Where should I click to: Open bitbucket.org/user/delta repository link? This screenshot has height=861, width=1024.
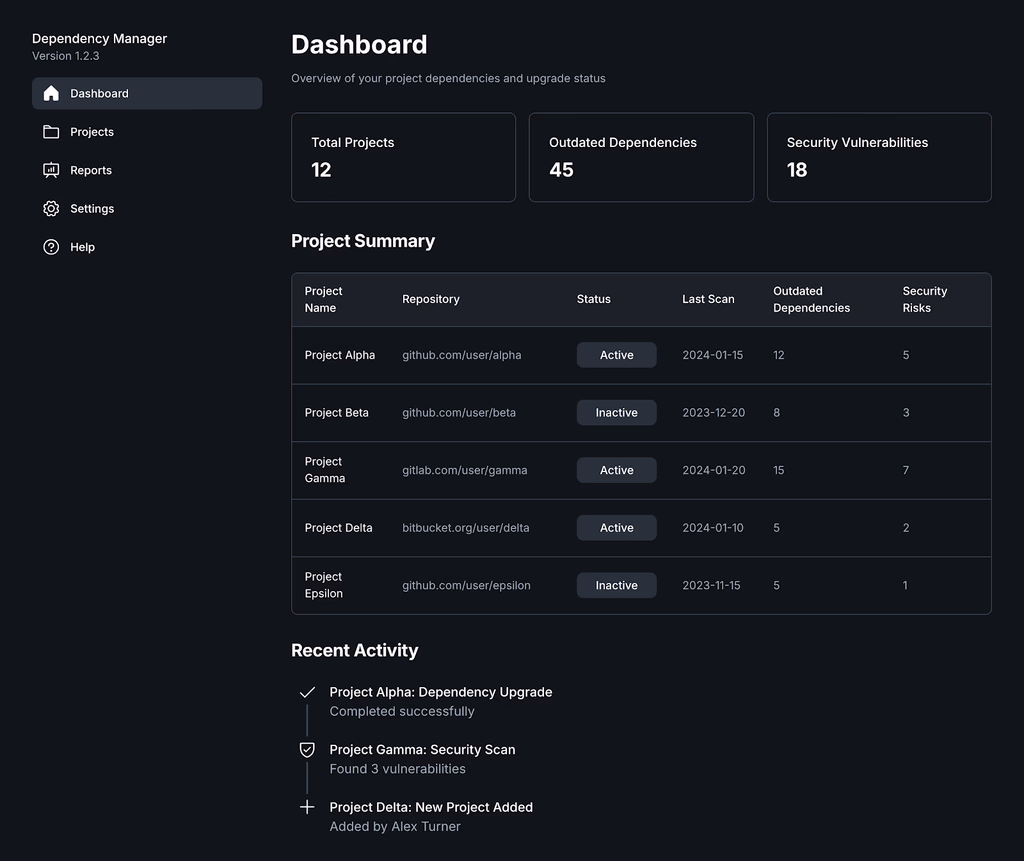(466, 528)
